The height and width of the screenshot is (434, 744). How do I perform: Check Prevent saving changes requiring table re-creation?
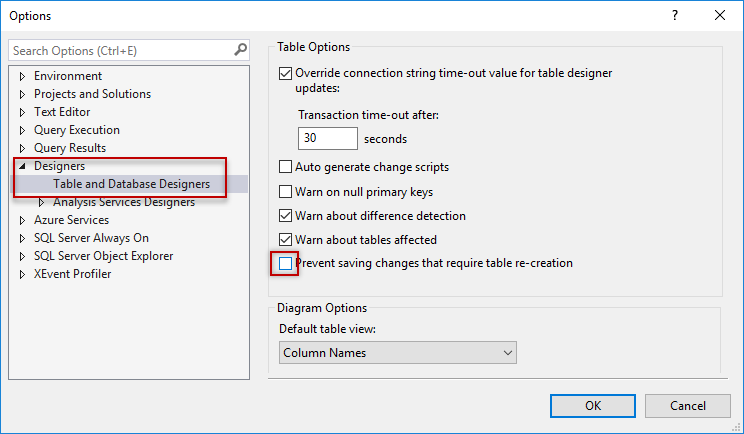pos(286,264)
